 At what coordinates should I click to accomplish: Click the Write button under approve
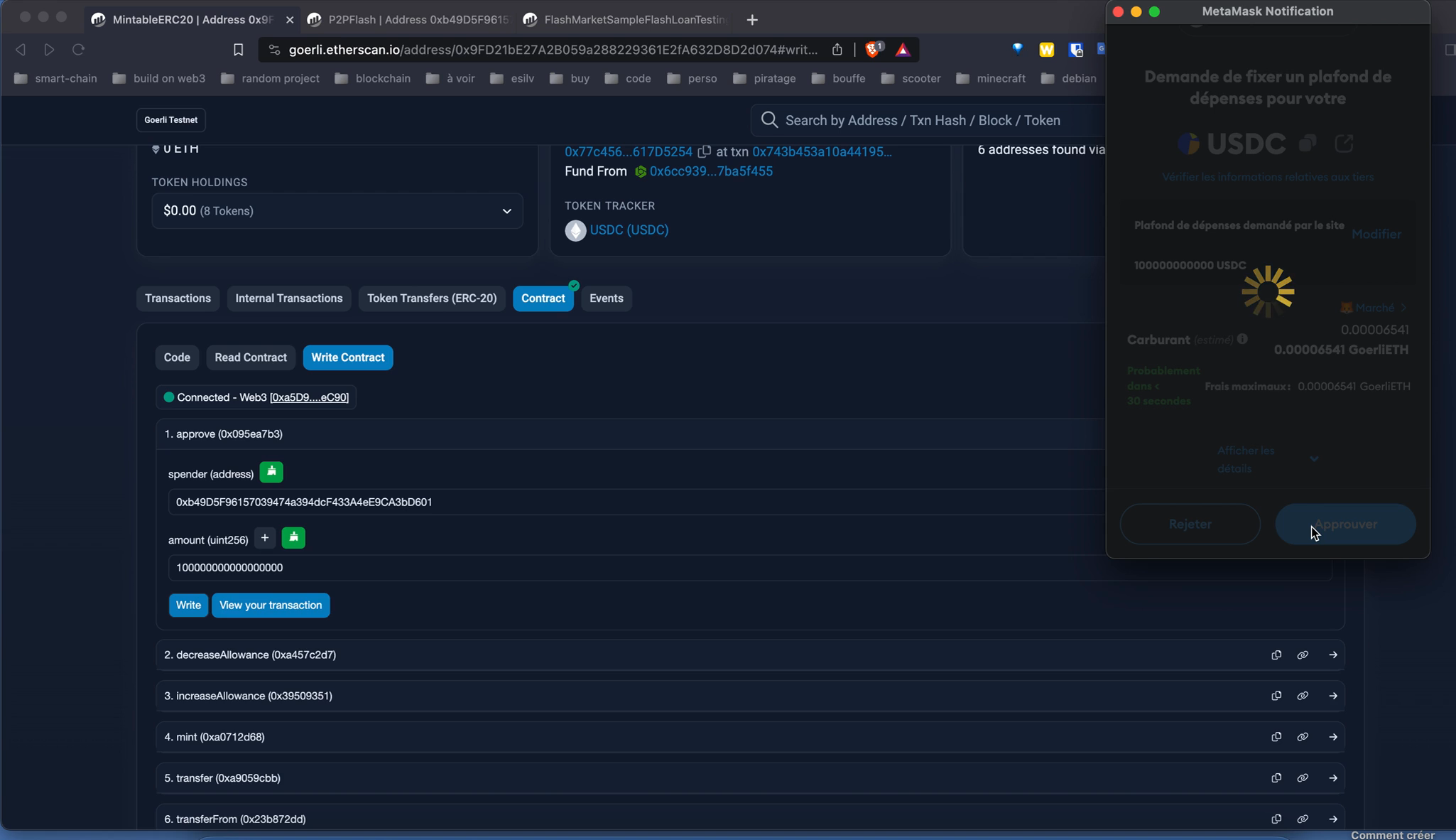tap(187, 605)
